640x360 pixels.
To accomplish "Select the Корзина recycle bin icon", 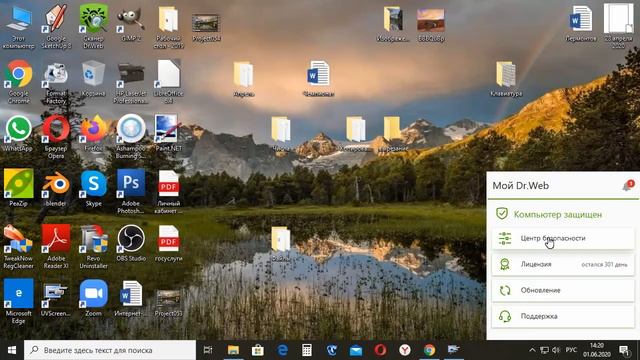I will coord(93,78).
